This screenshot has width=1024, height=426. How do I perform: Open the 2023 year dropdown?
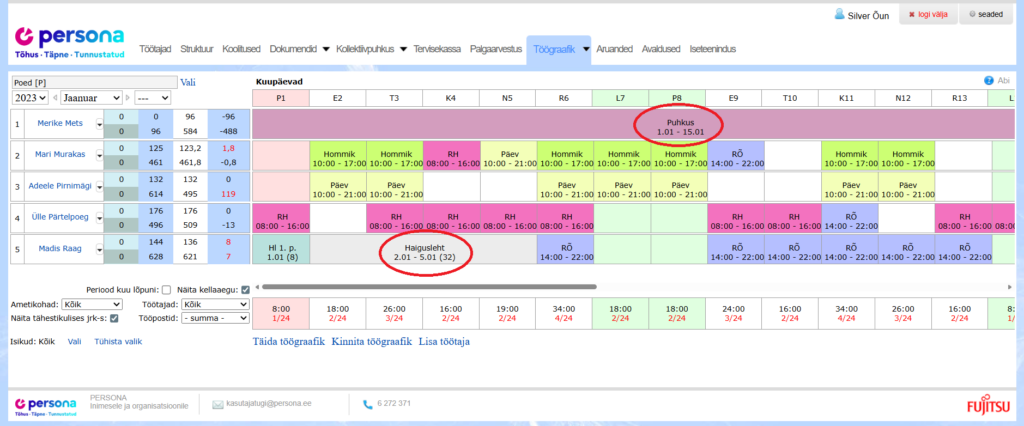pos(28,98)
